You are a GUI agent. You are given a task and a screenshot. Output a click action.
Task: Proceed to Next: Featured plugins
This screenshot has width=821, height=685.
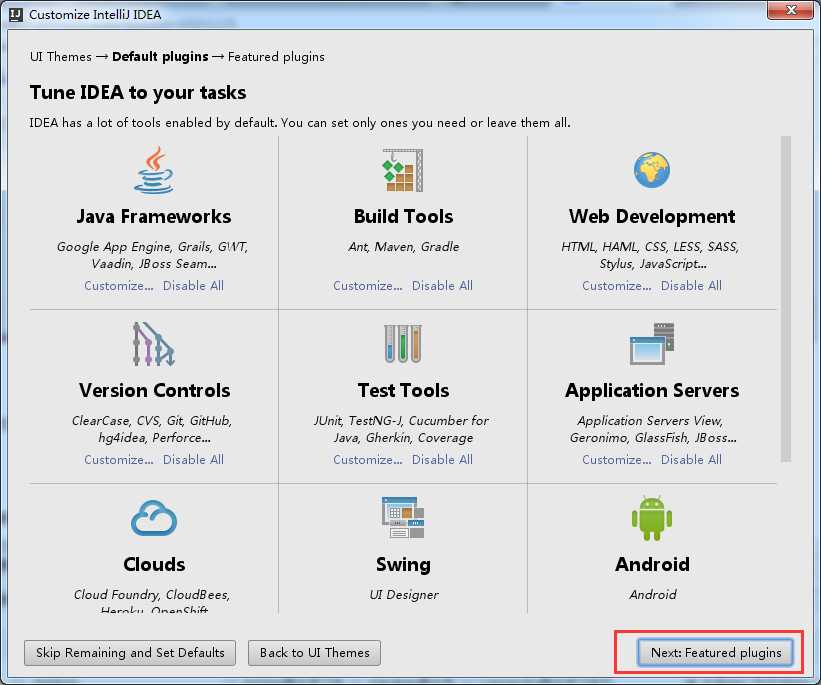click(715, 653)
